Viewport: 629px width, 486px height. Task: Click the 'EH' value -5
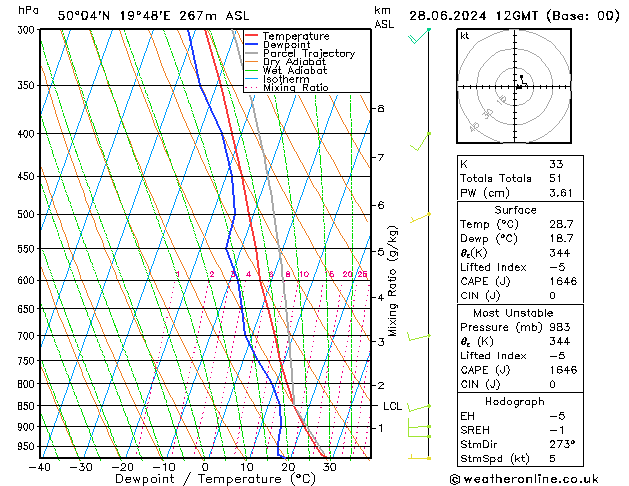[557, 416]
